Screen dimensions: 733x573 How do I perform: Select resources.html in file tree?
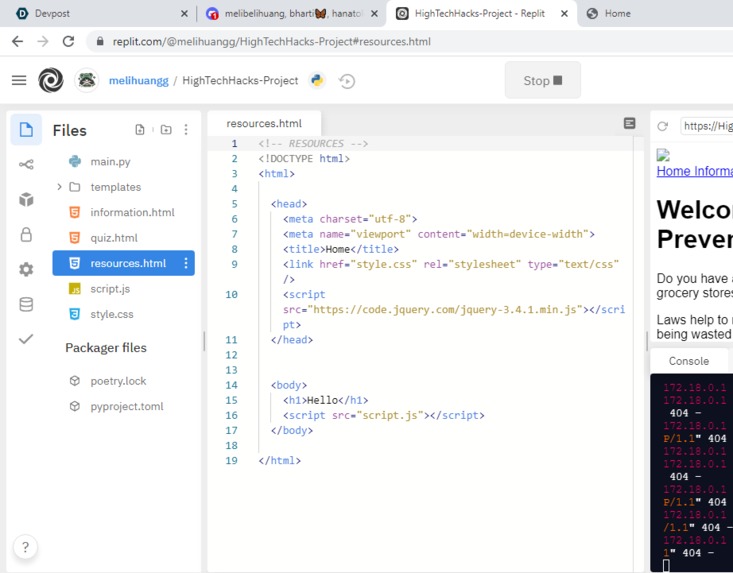pos(123,263)
